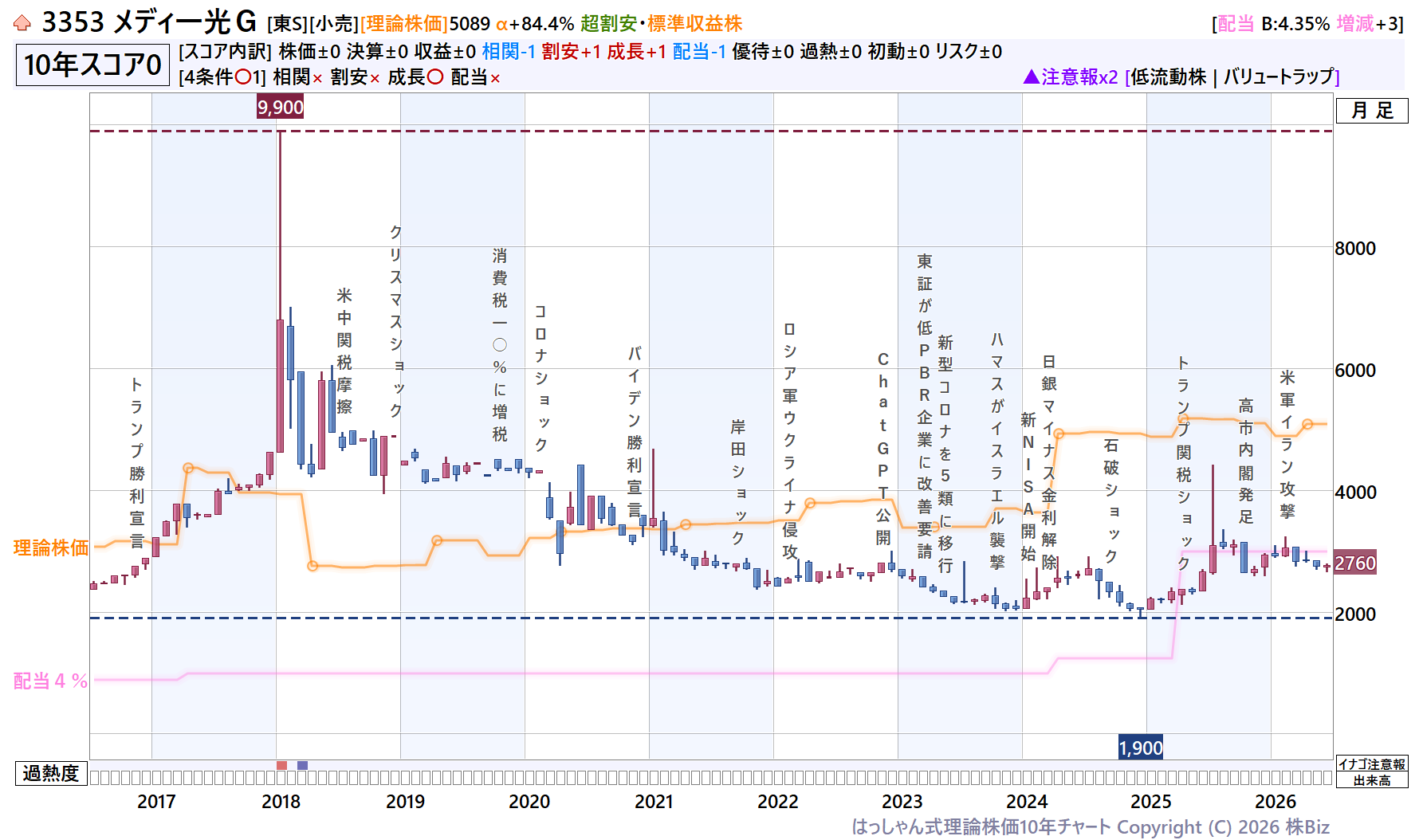Click the 2017 year axis label
Image resolution: width=1419 pixels, height=840 pixels.
156,802
